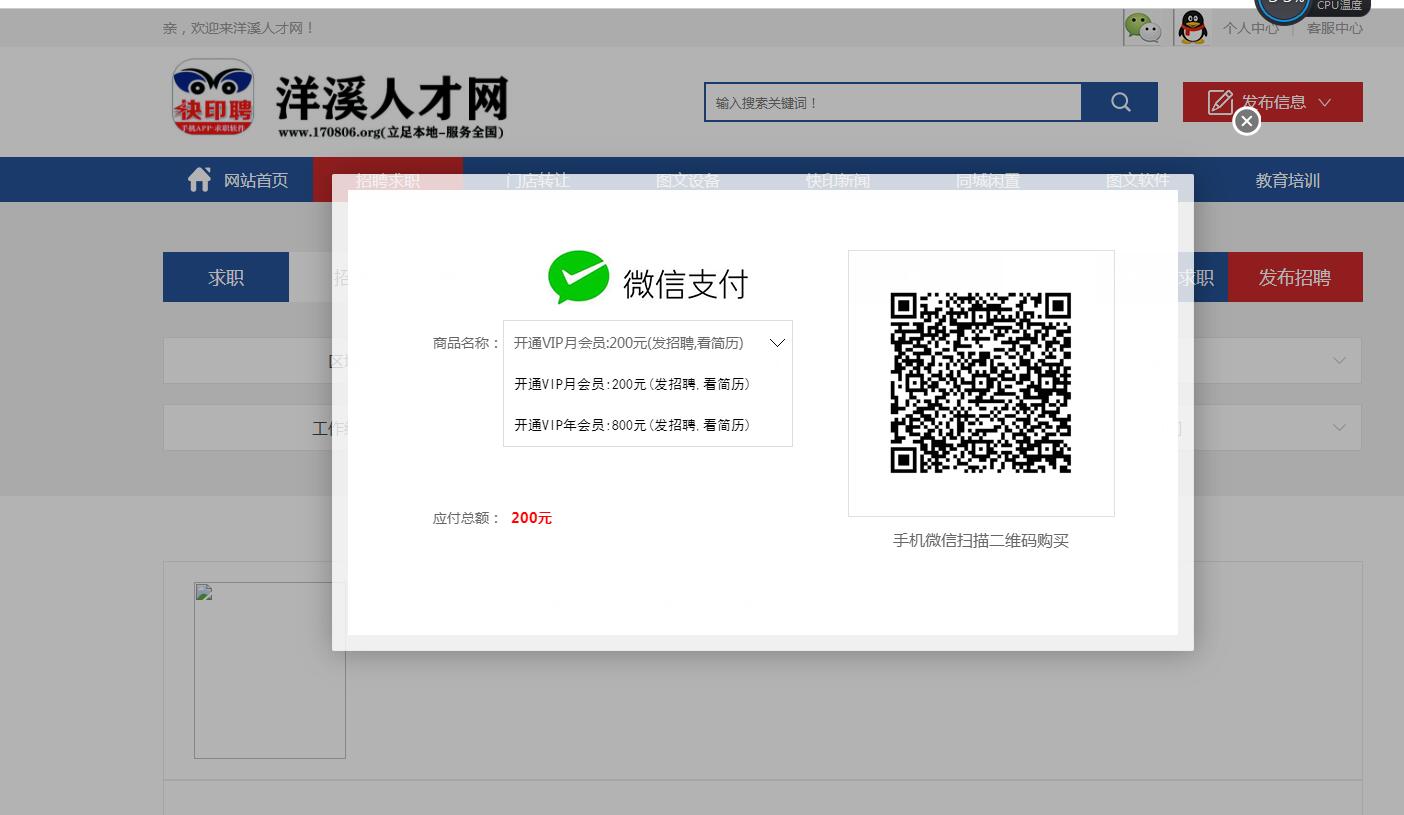Open 图文设备 navigation tab
1404x815 pixels.
click(688, 180)
